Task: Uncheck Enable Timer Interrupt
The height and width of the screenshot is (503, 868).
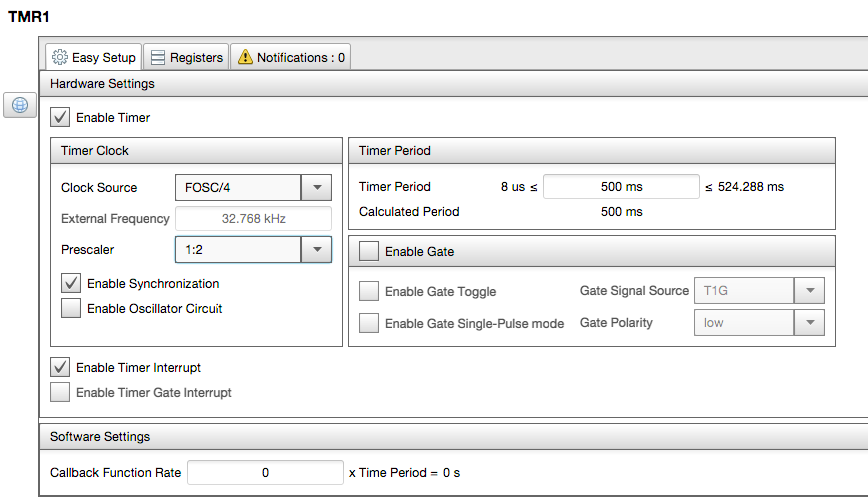Action: click(x=61, y=368)
